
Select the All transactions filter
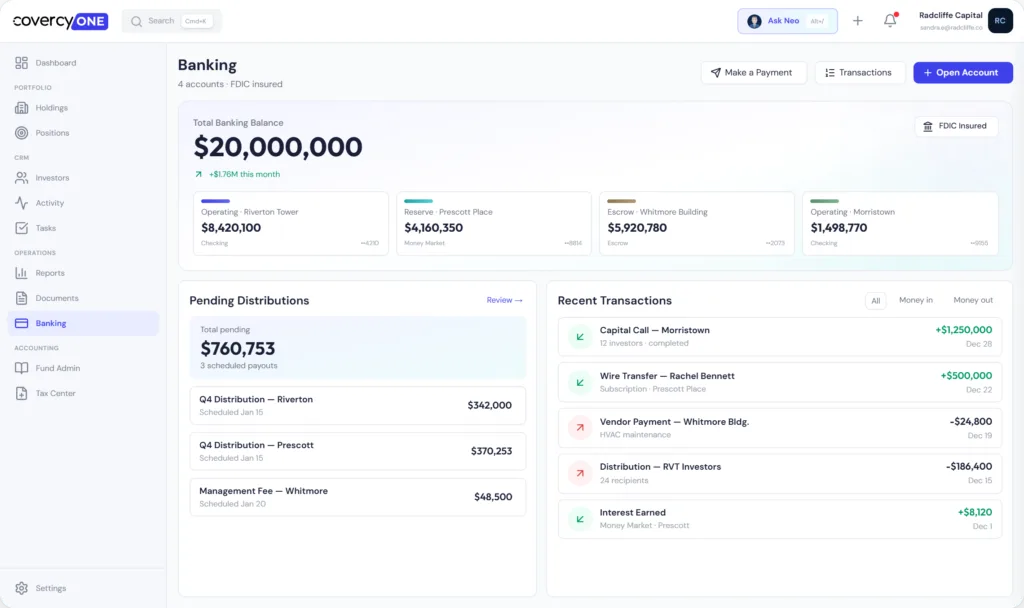(875, 300)
